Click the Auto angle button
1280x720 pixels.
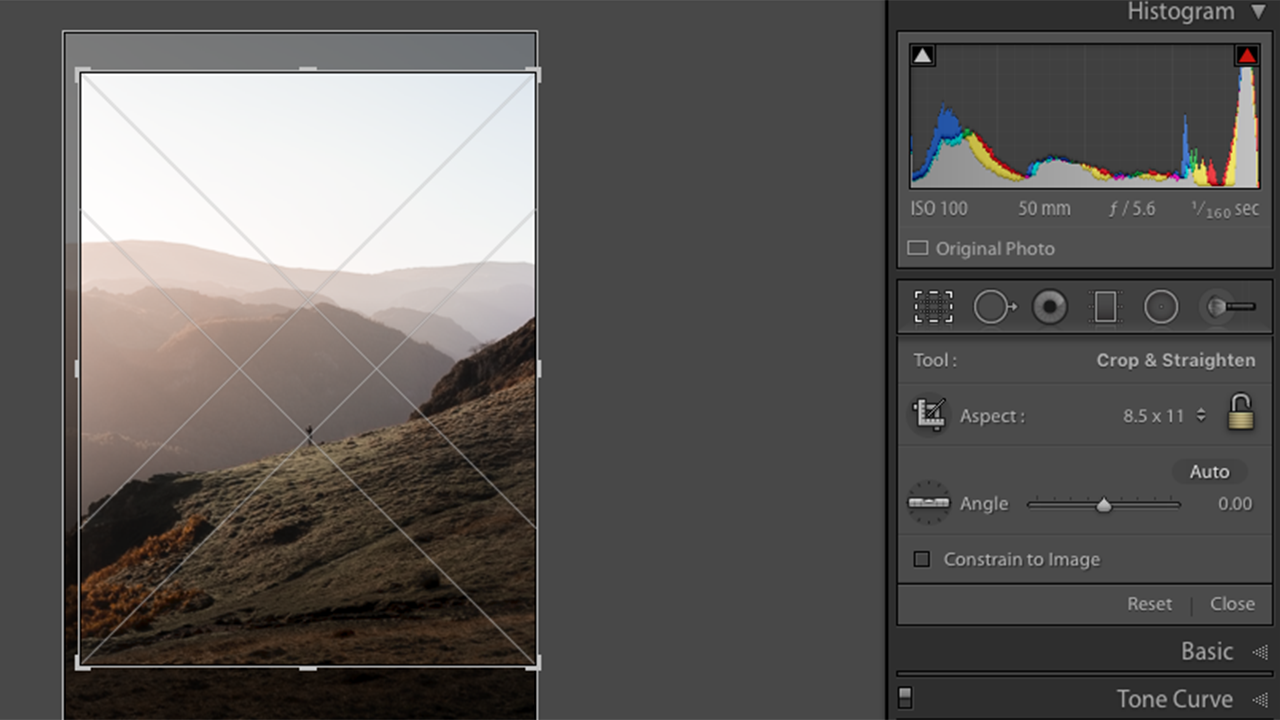pos(1209,472)
